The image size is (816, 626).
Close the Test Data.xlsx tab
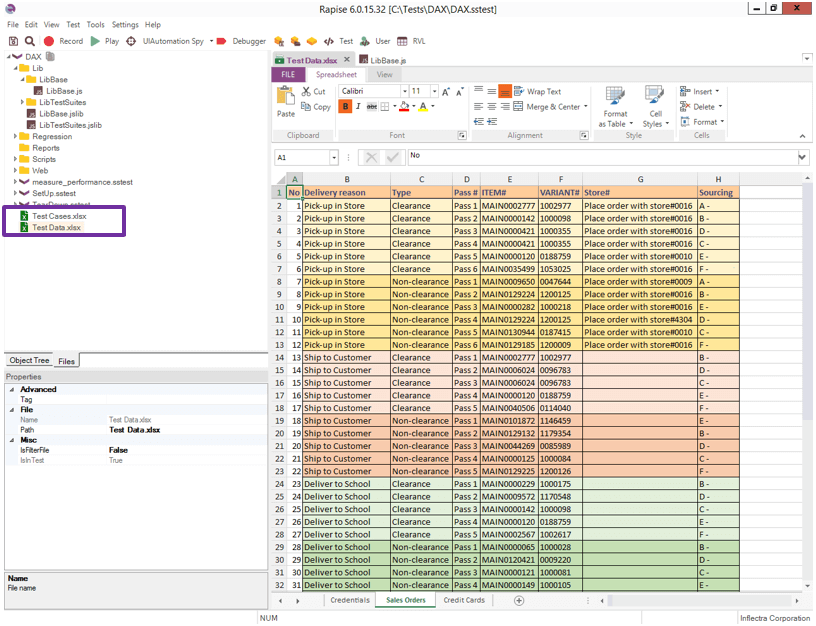pyautogui.click(x=347, y=59)
